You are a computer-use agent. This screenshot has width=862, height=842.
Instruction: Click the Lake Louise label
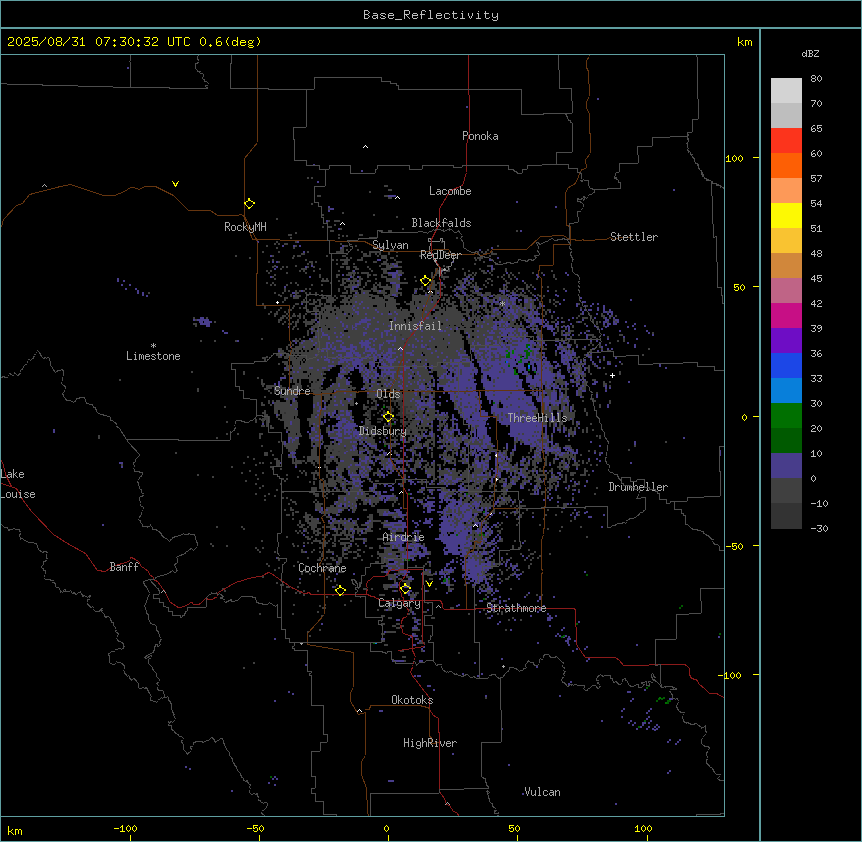coord(18,484)
